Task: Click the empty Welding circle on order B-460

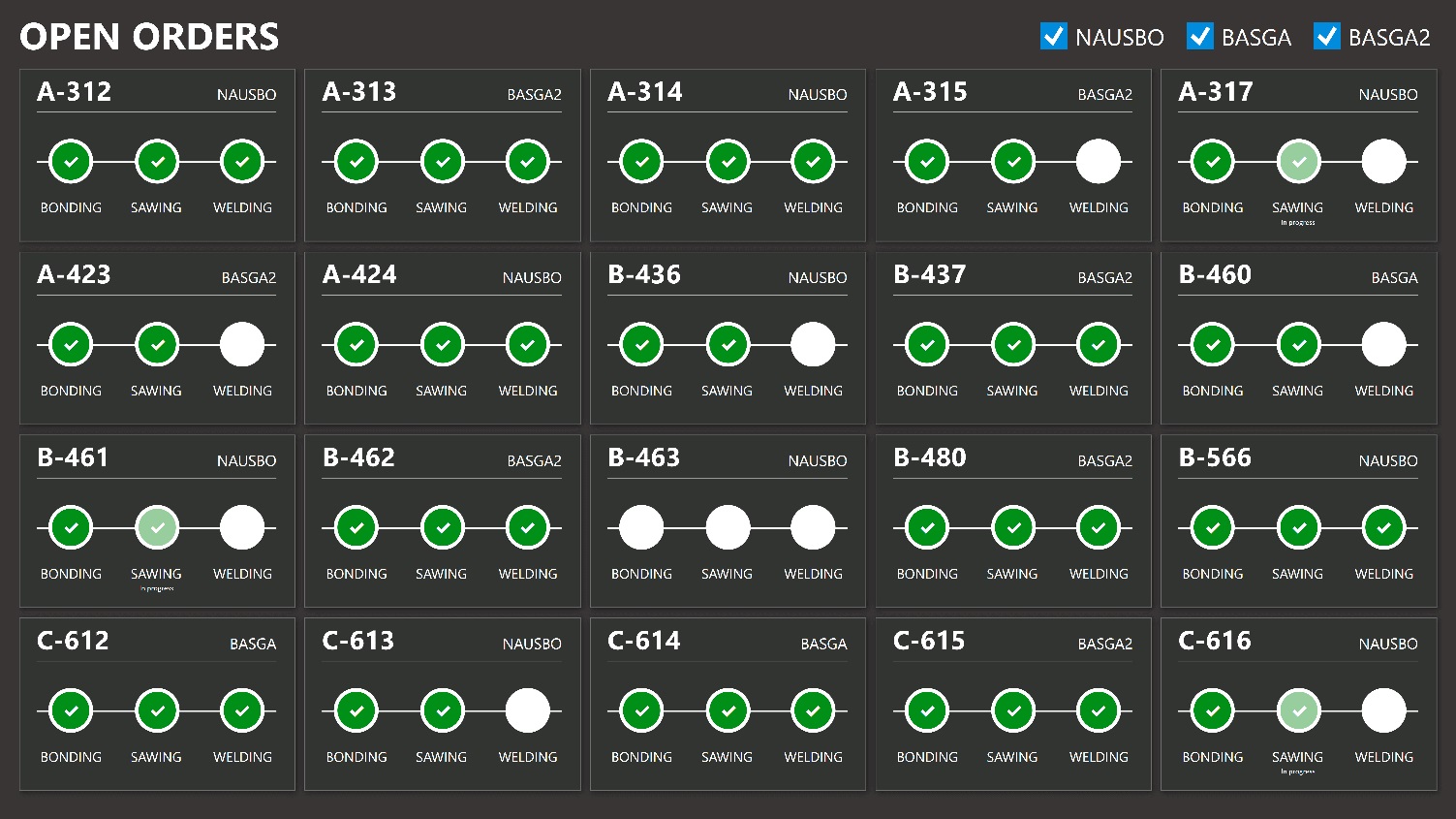Action: [x=1383, y=345]
